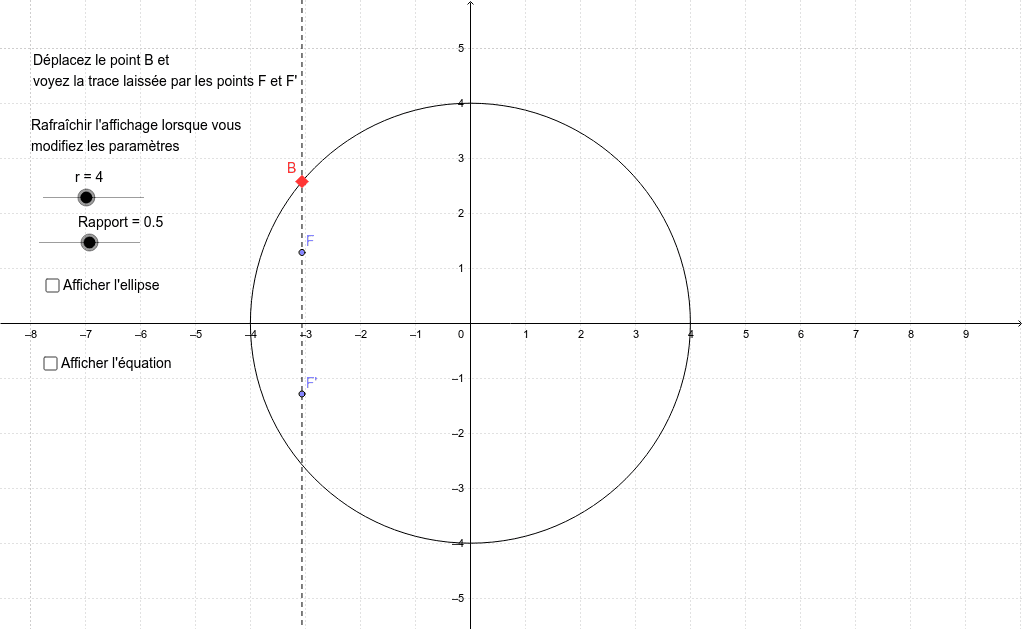This screenshot has height=631, width=1024.
Task: Select the blue point F'
Action: 302,394
